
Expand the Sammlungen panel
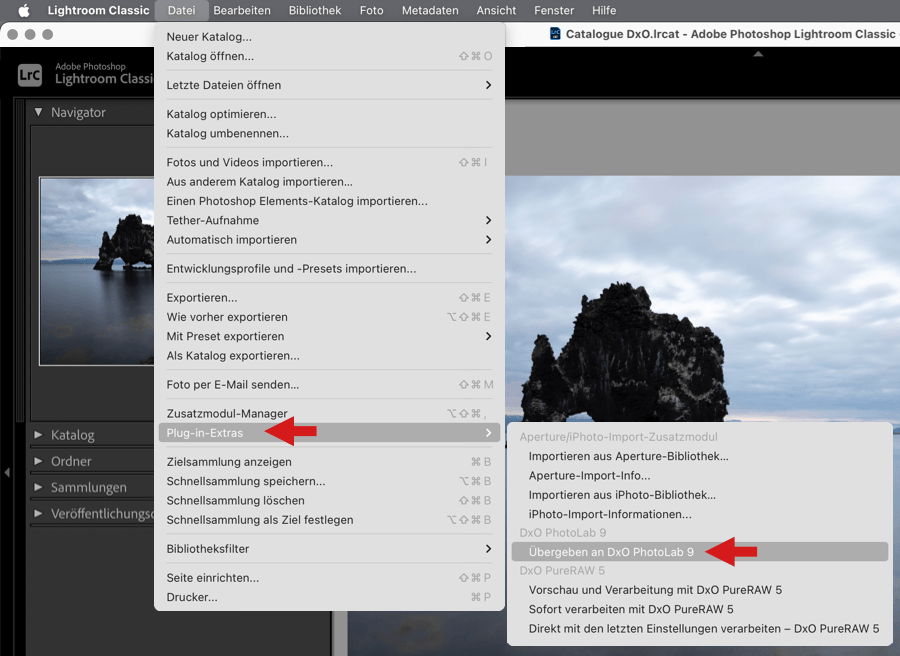pos(38,487)
